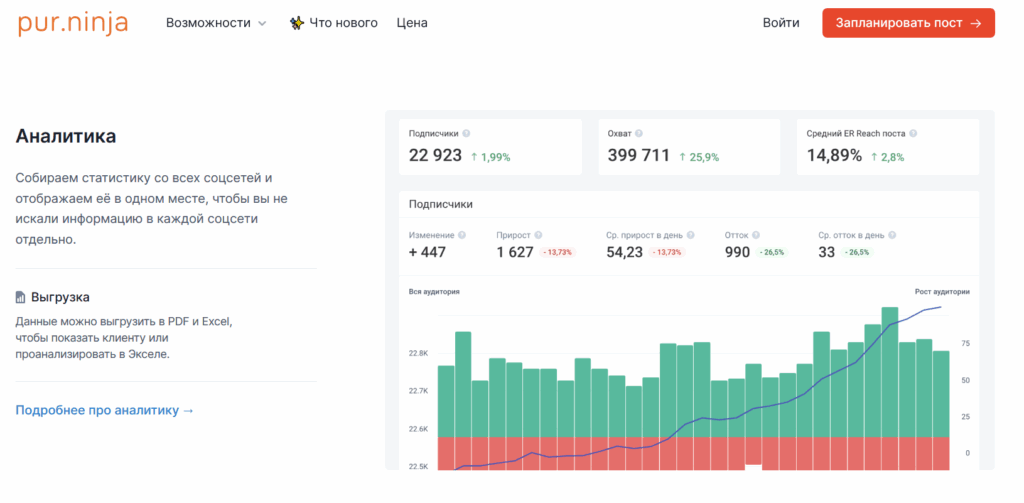Click the help icon next to Подписчики
This screenshot has height=503, width=1024.
[x=467, y=133]
